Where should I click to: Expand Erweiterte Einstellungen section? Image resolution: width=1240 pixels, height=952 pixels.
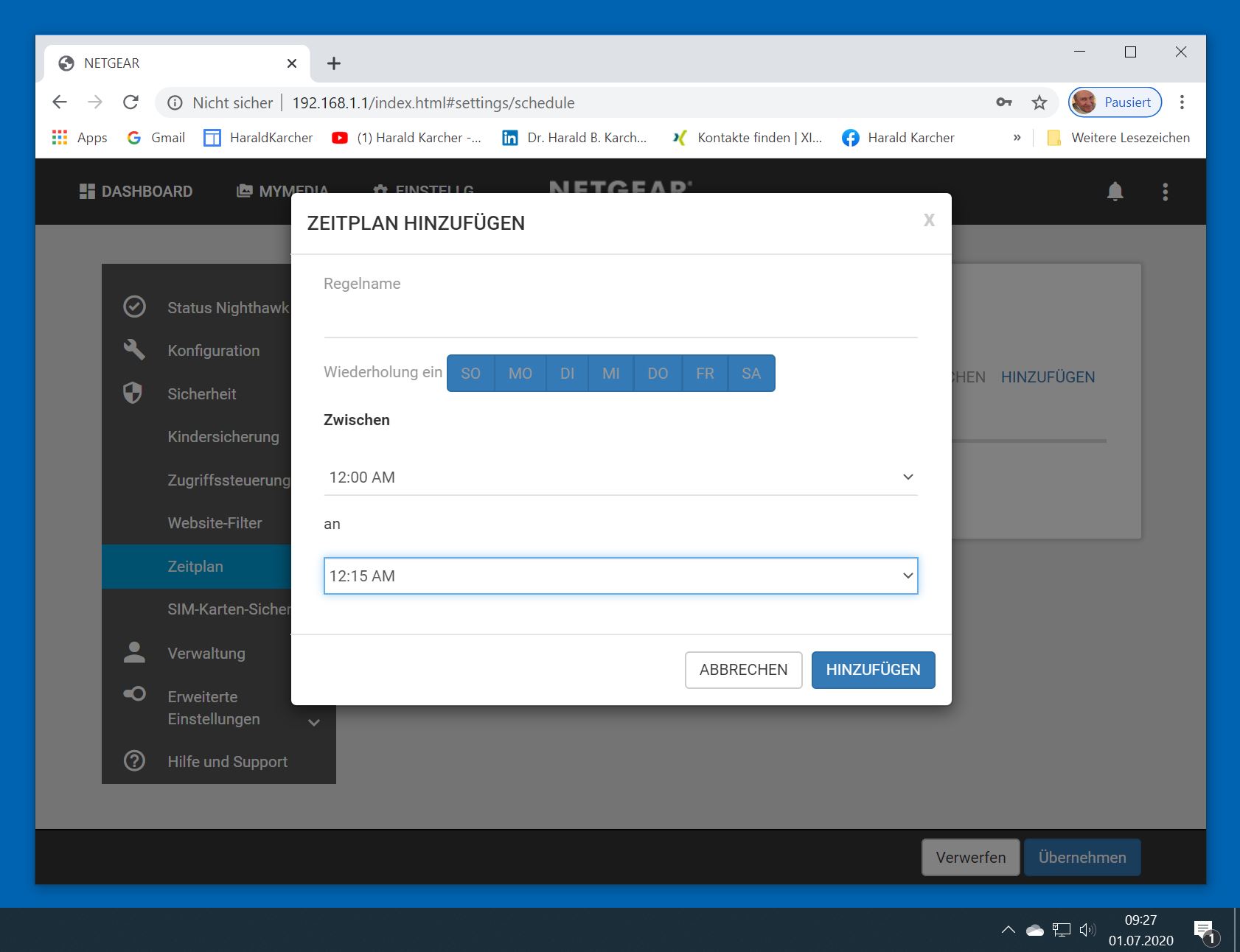click(314, 722)
